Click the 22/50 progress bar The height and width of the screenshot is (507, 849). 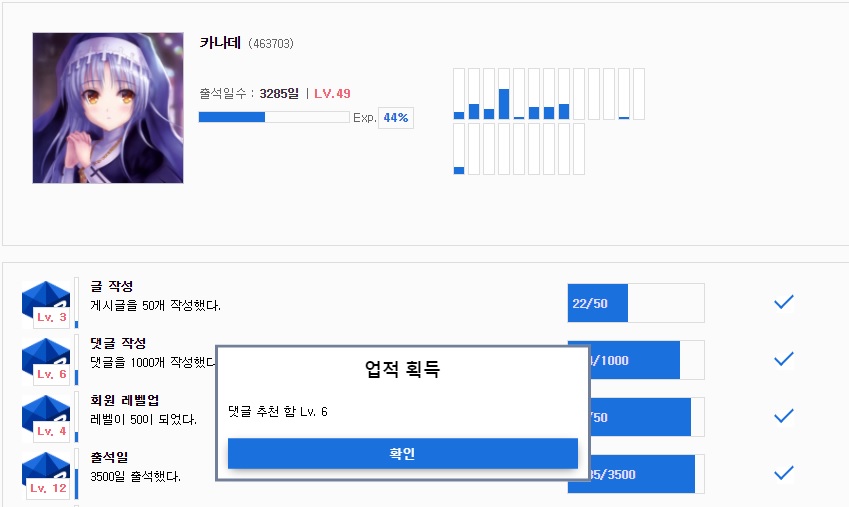click(x=635, y=303)
